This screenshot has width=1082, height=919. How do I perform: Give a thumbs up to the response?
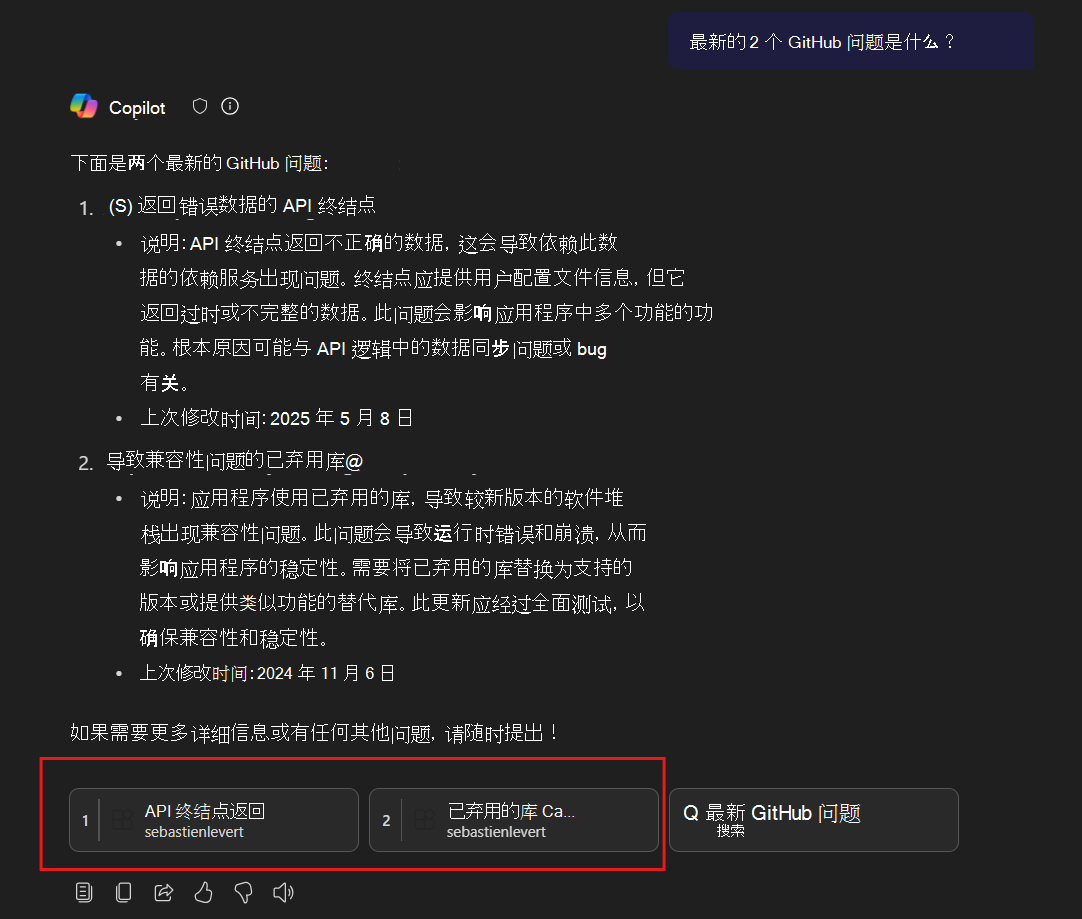click(x=203, y=891)
